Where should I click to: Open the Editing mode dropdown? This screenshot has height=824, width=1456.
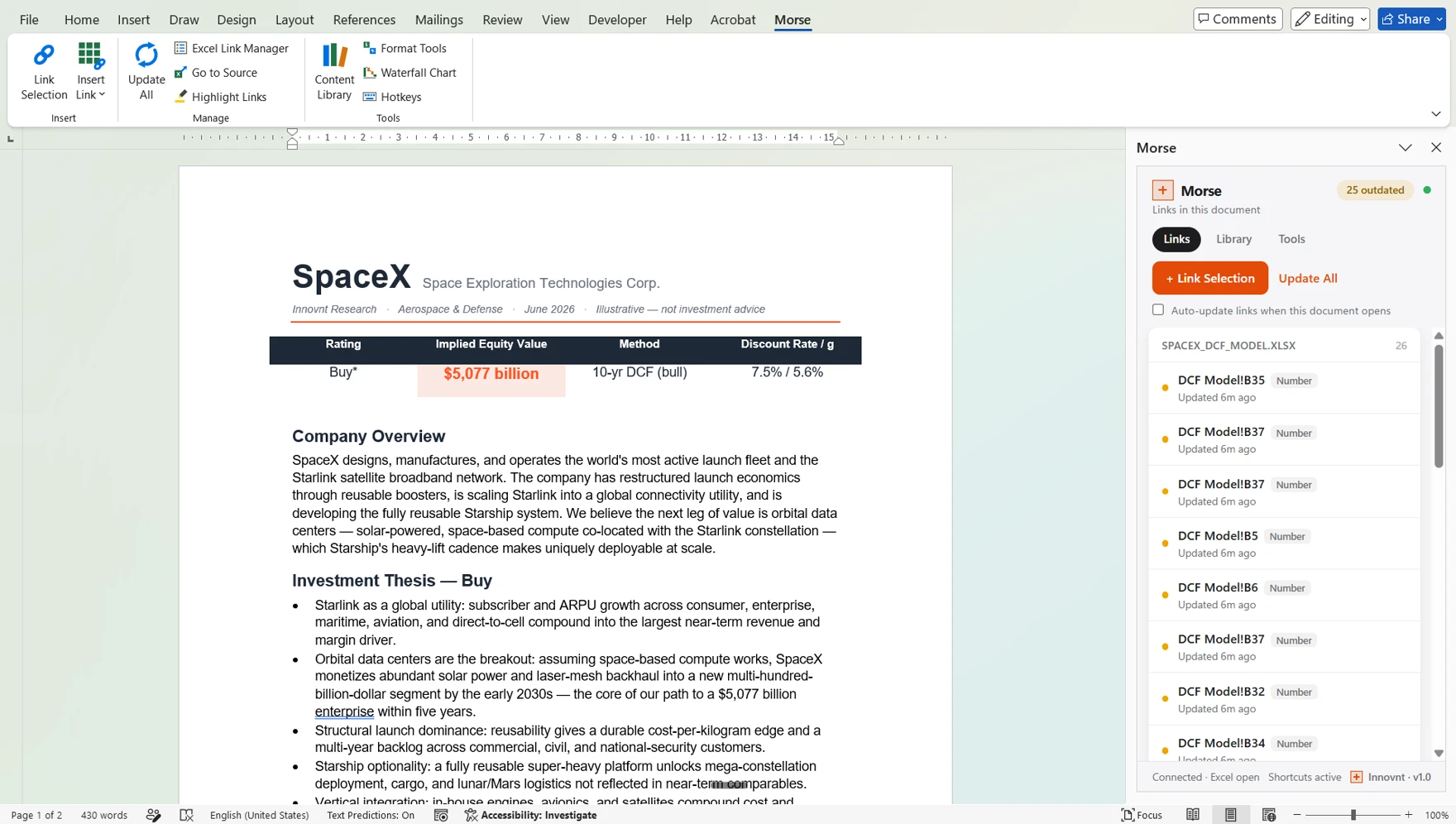pyautogui.click(x=1330, y=19)
